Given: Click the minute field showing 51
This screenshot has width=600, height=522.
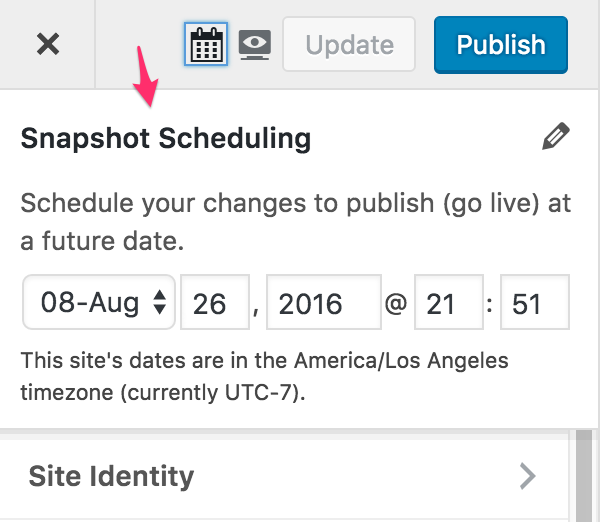Looking at the screenshot, I should pyautogui.click(x=534, y=303).
